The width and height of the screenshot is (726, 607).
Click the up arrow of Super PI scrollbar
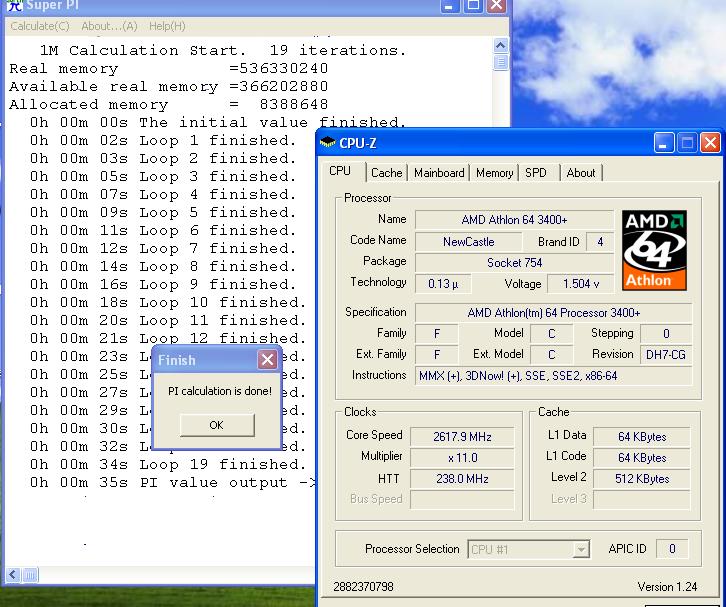[501, 45]
